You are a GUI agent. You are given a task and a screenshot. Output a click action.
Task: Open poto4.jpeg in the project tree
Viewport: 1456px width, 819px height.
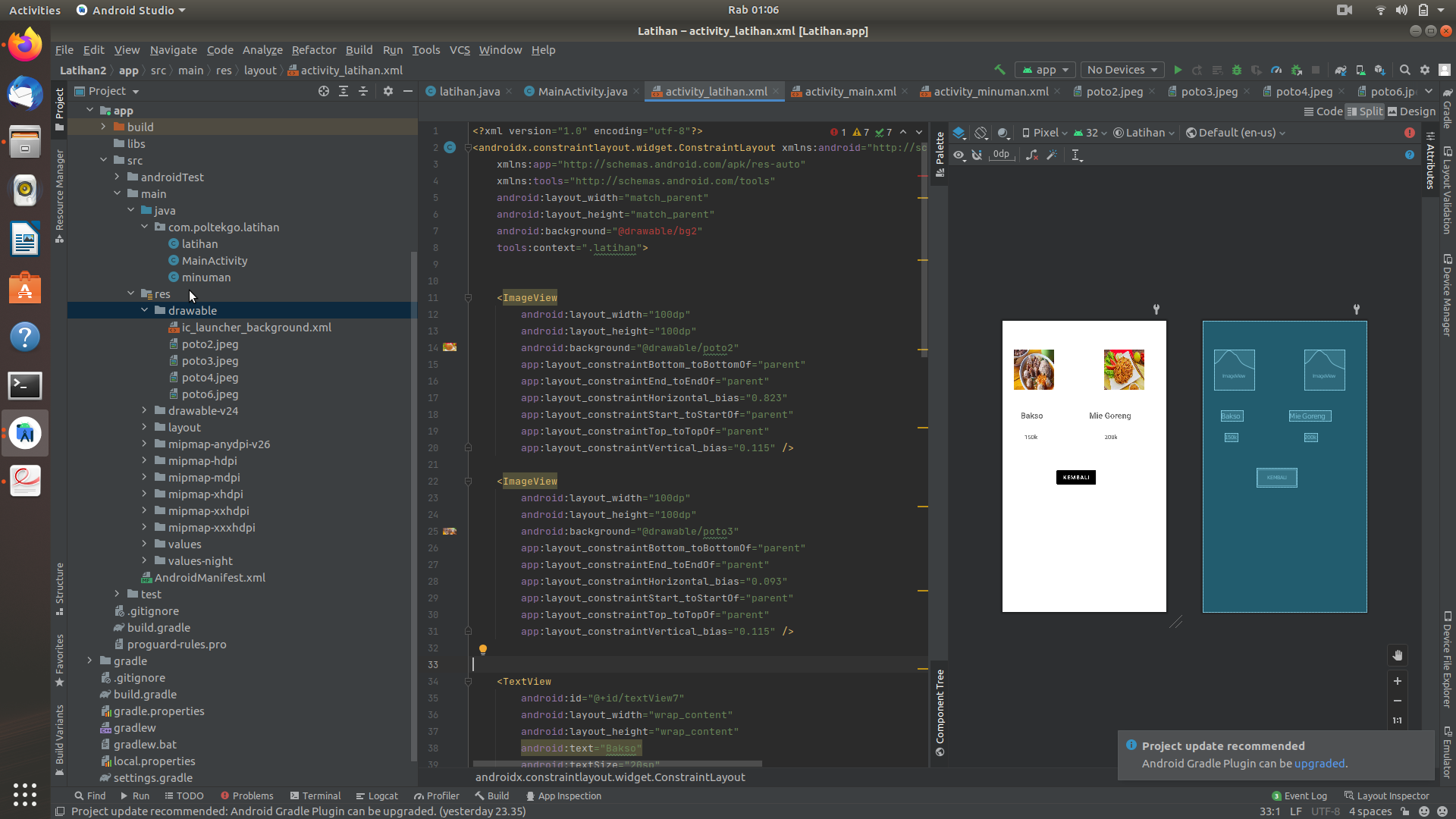210,378
